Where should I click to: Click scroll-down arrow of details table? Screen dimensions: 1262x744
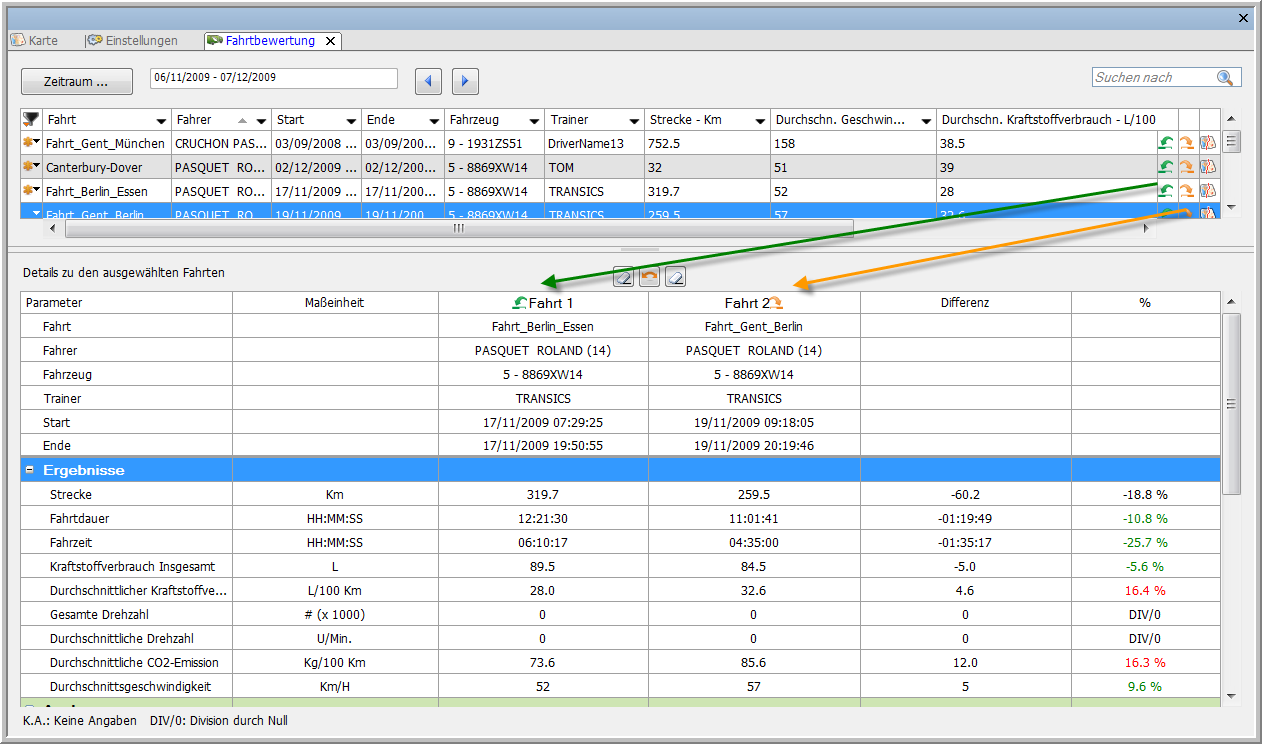[1232, 695]
